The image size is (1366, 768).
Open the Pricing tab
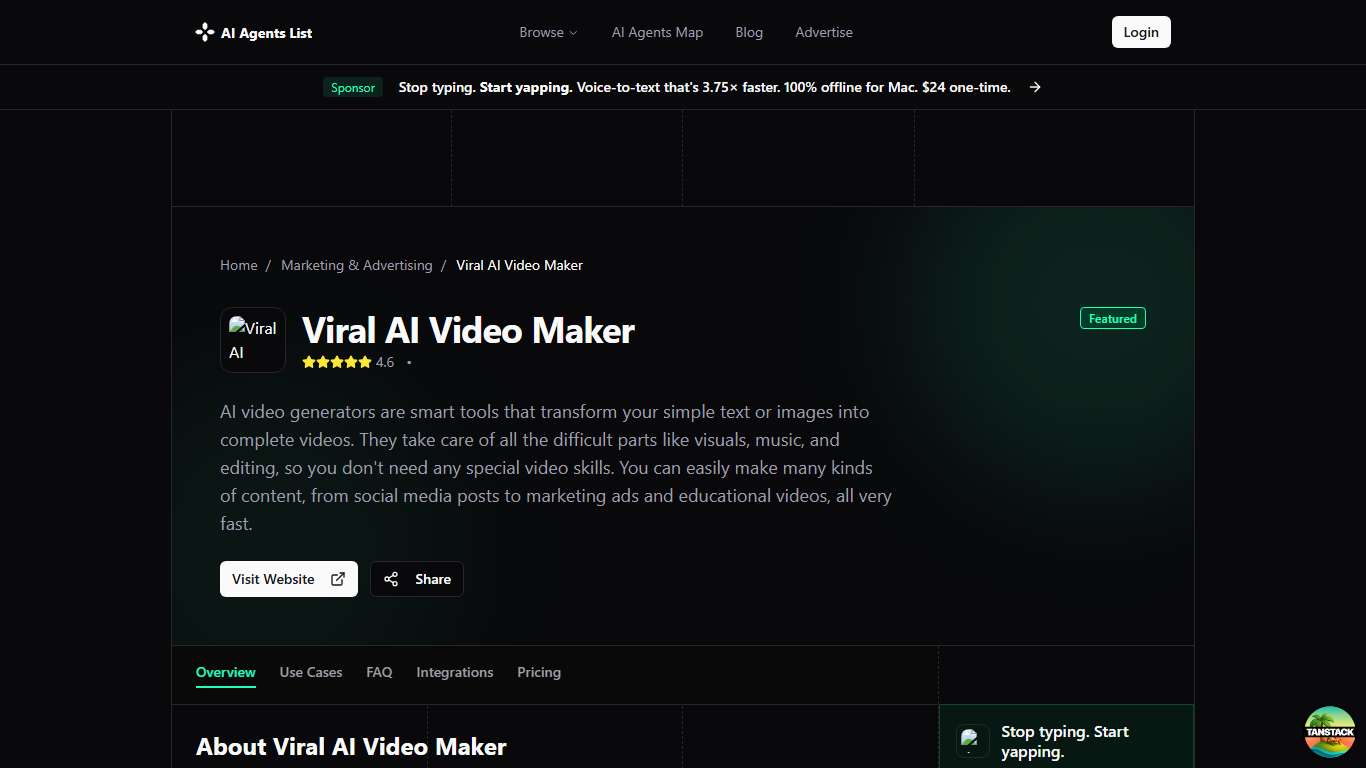(539, 672)
